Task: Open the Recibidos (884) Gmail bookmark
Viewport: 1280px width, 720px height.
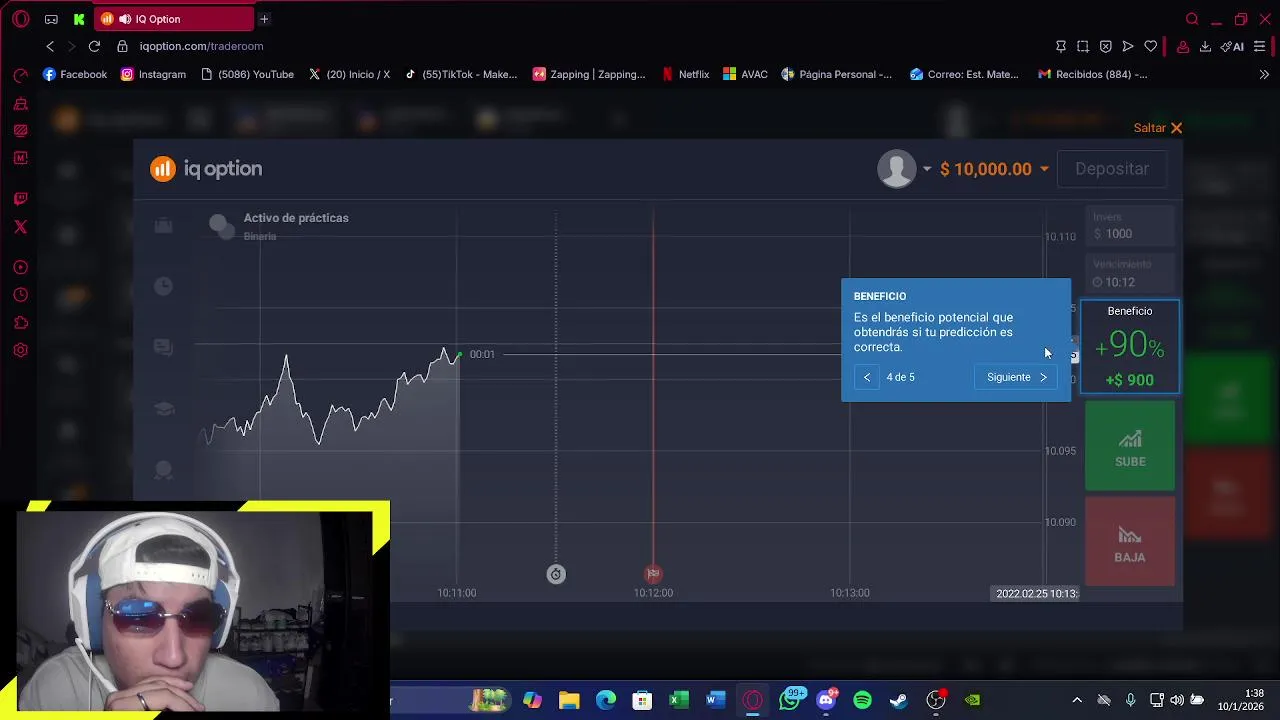Action: point(1092,74)
